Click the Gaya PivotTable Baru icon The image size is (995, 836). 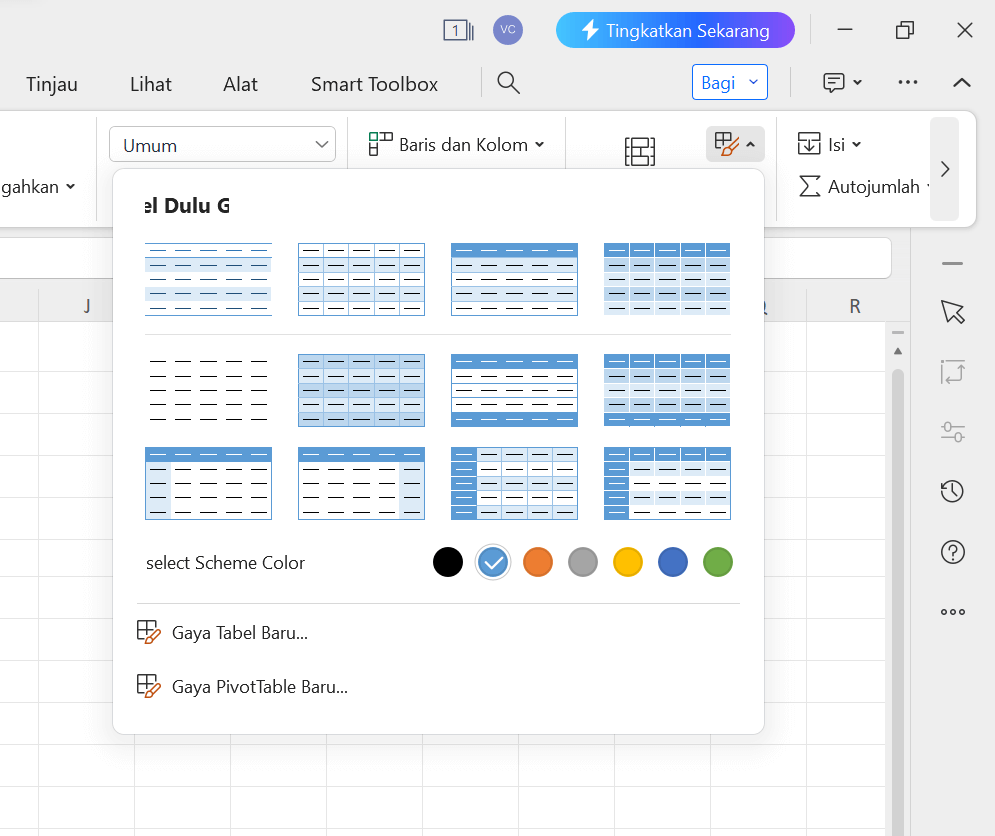click(x=148, y=686)
